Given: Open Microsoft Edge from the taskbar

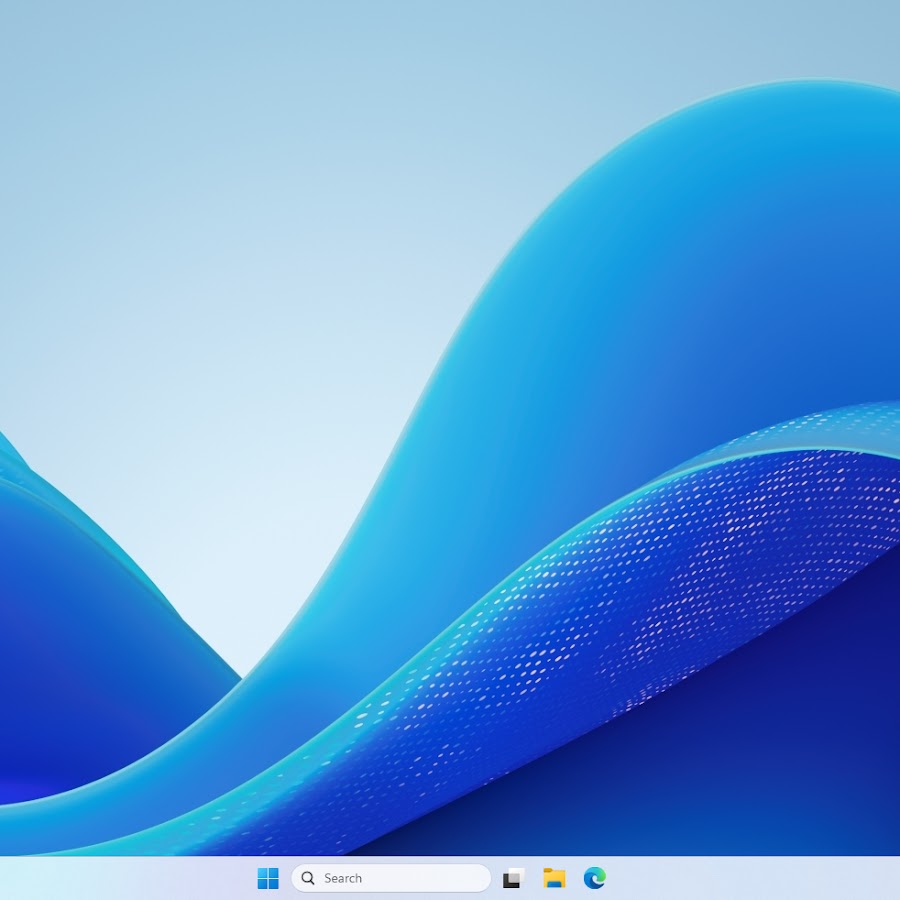Looking at the screenshot, I should click(x=595, y=878).
